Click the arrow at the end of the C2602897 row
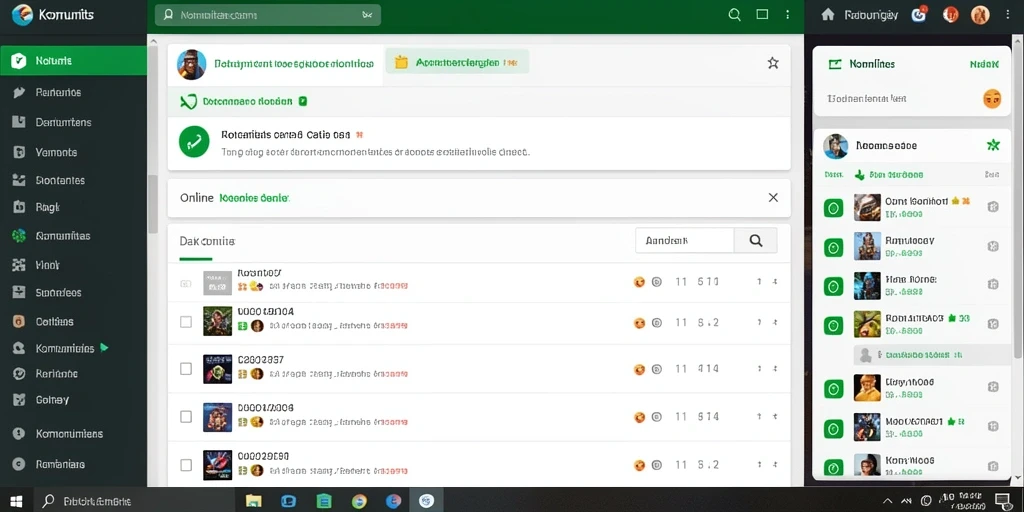 pos(775,369)
